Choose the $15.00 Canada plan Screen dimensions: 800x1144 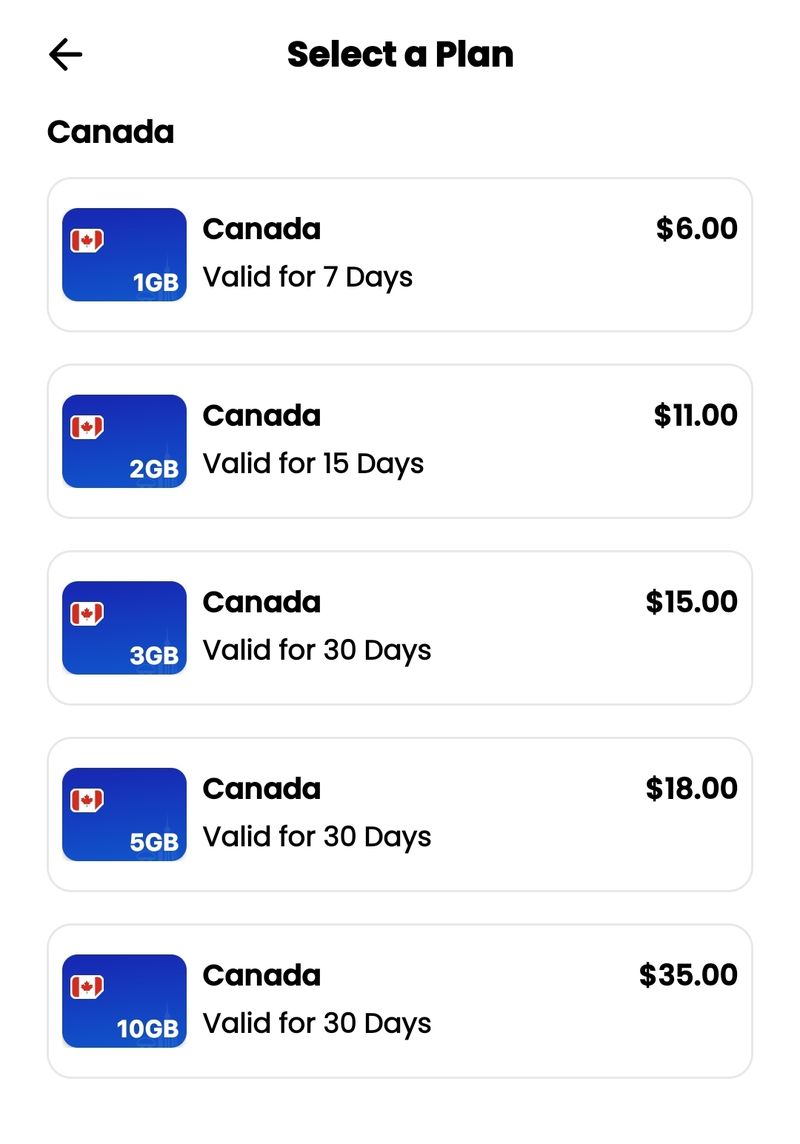coord(400,628)
